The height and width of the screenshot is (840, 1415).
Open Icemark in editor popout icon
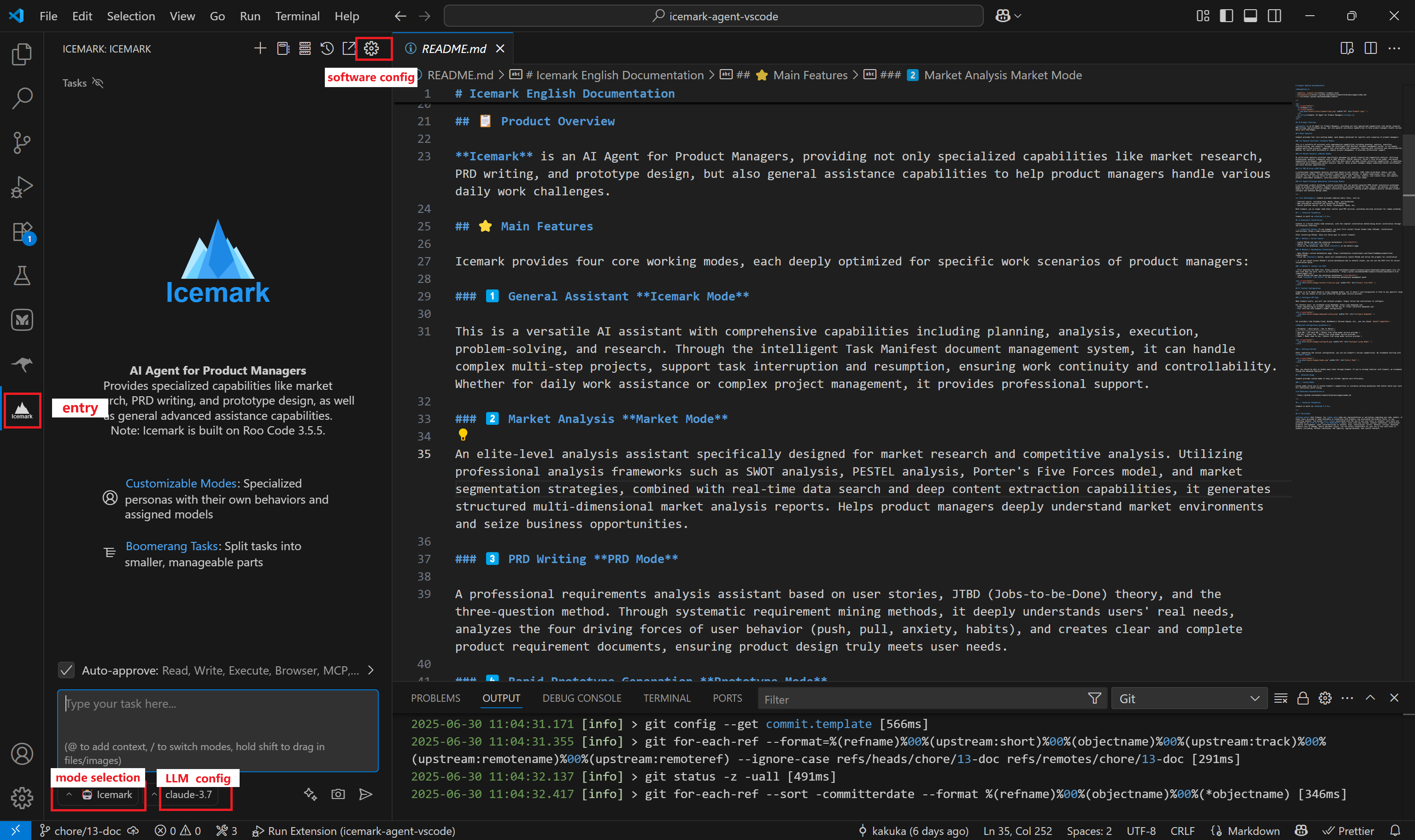pyautogui.click(x=349, y=49)
